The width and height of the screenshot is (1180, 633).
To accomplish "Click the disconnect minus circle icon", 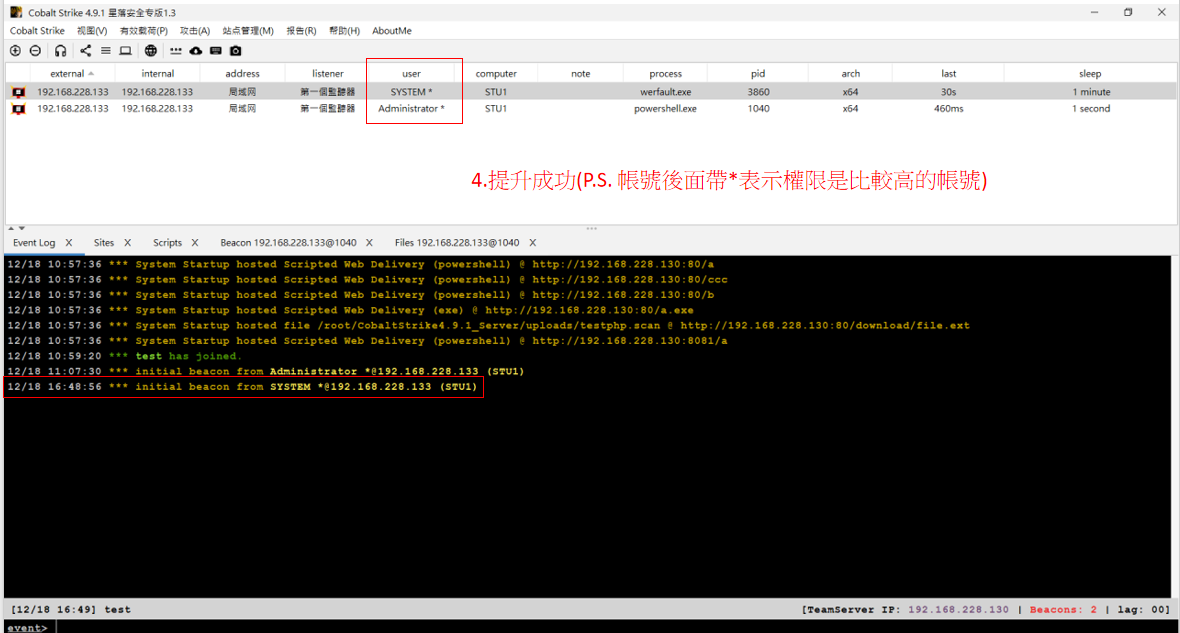I will 35,50.
